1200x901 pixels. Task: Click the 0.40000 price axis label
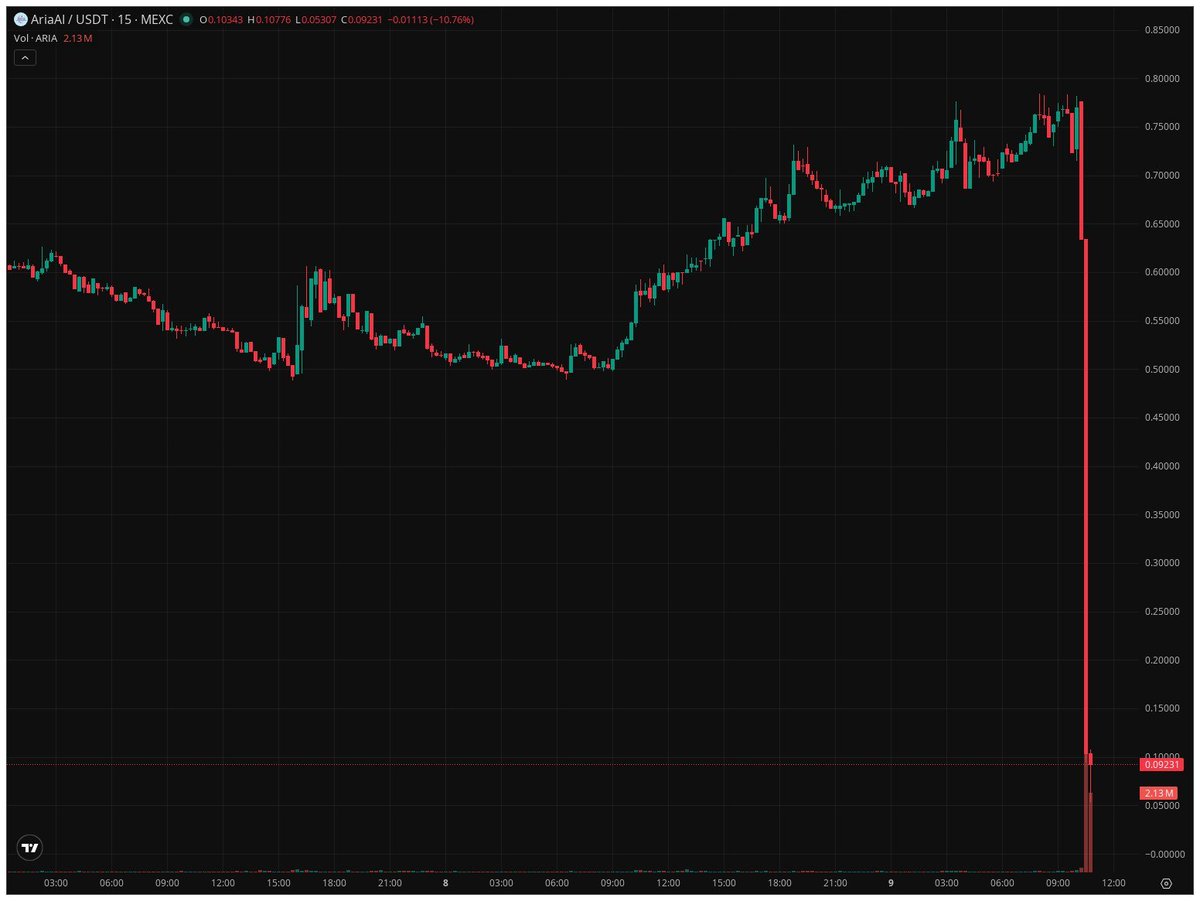[x=1162, y=467]
